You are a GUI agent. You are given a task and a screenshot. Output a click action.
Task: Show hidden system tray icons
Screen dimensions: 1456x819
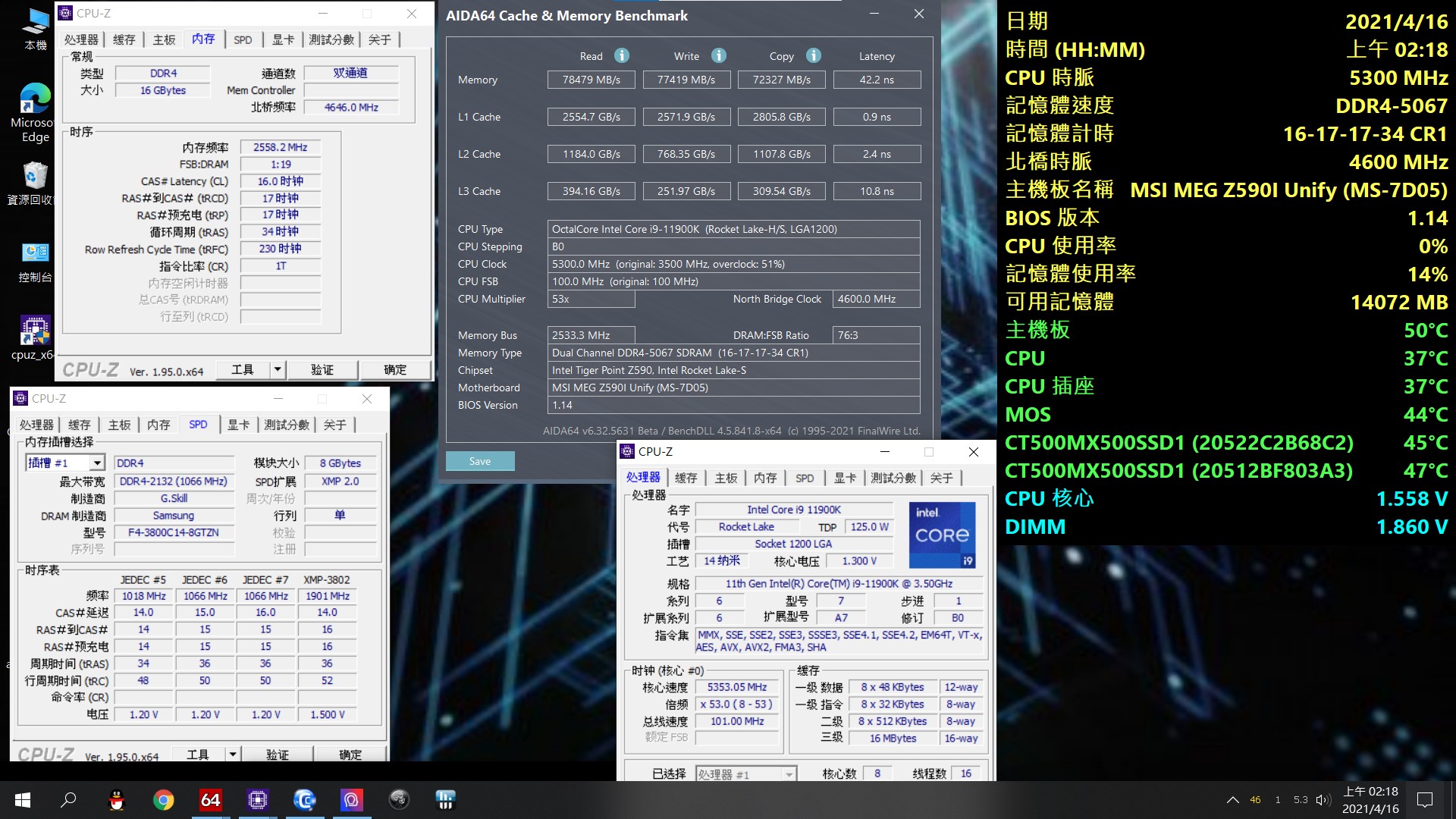(x=1233, y=800)
